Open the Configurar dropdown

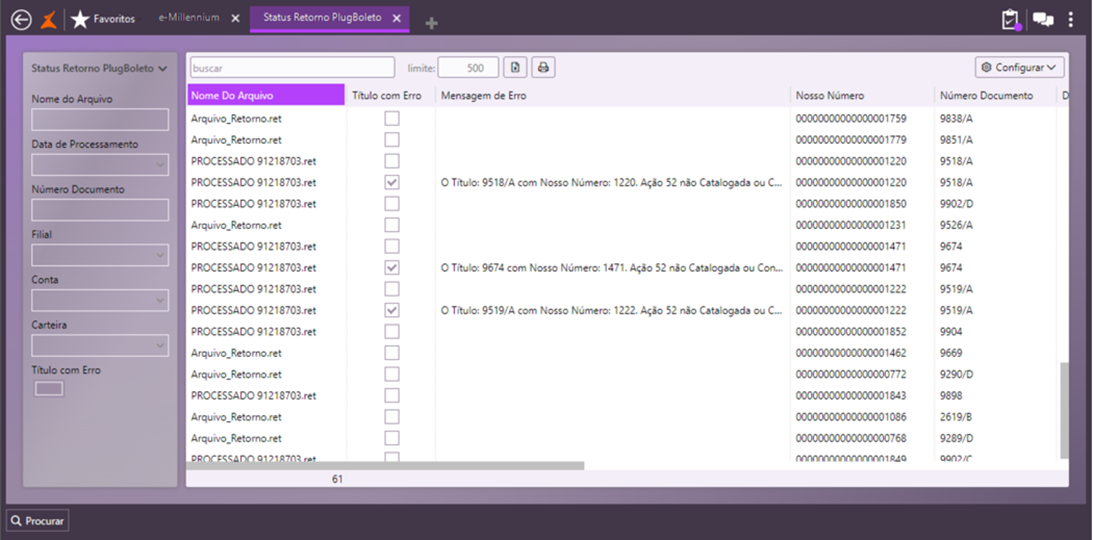[x=1019, y=68]
